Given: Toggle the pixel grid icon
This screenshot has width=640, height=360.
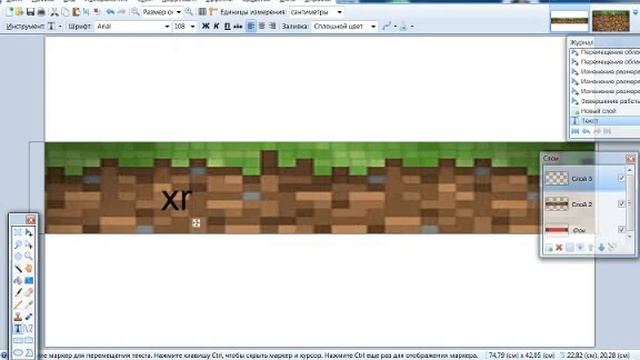Looking at the screenshot, I should pos(202,12).
